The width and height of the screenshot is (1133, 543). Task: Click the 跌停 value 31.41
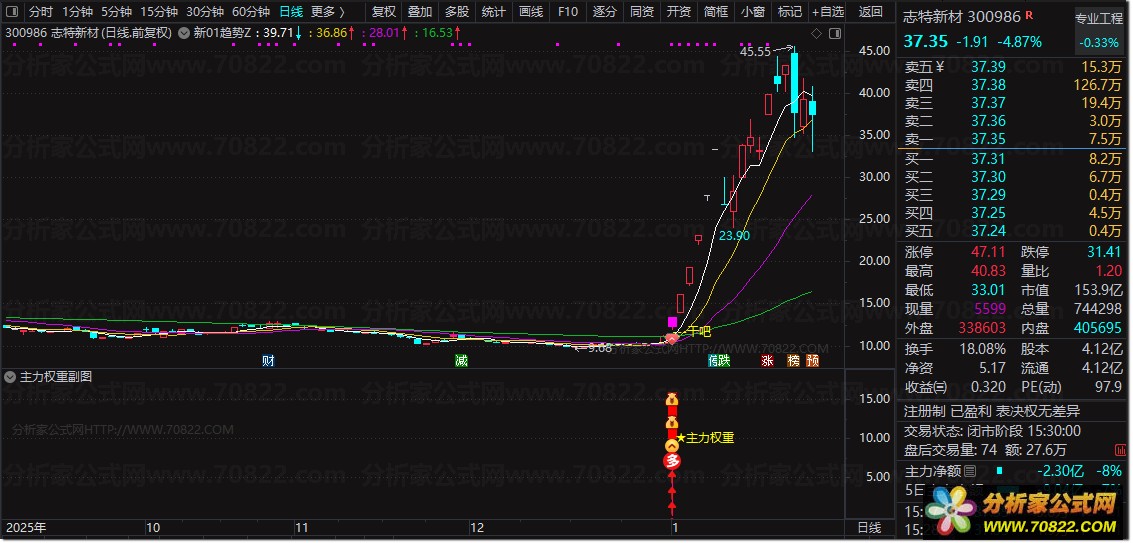coord(1104,252)
